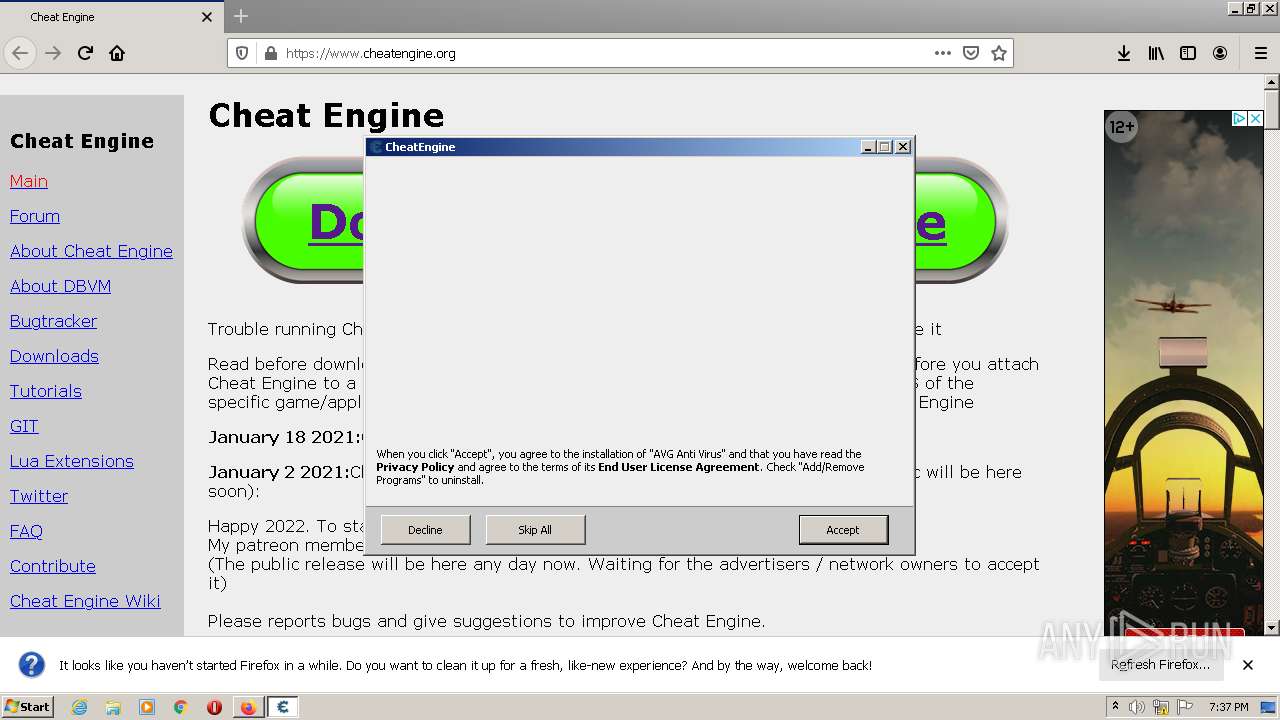Click page scrollbar up arrow
The image size is (1280, 720).
pos(1272,80)
